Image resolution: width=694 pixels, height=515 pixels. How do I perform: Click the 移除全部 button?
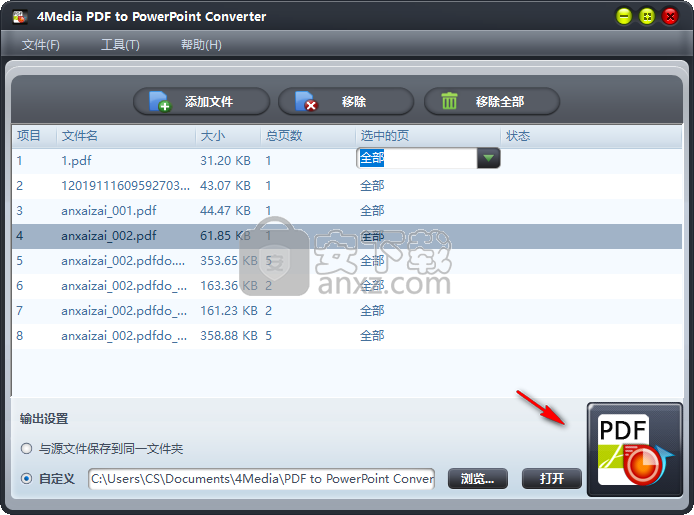pos(492,101)
